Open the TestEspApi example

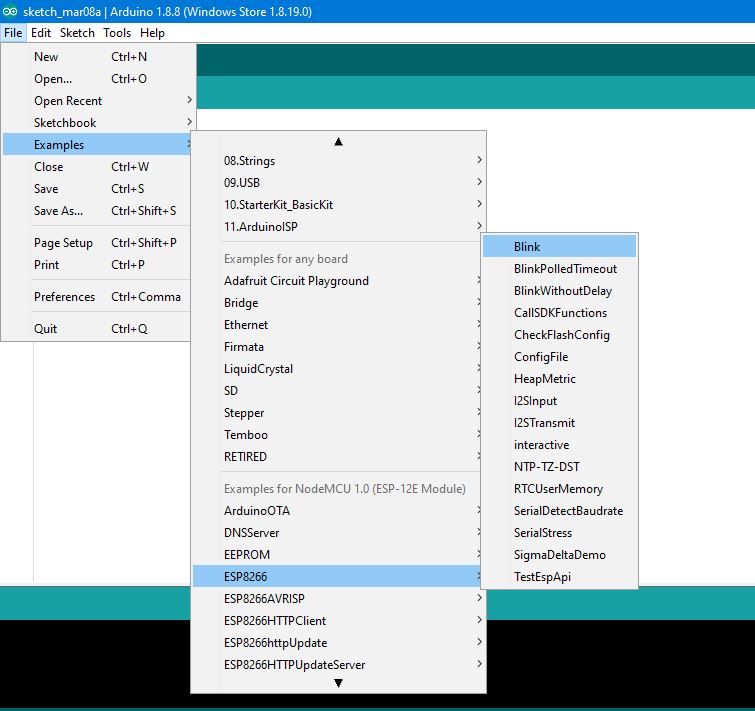point(560,577)
